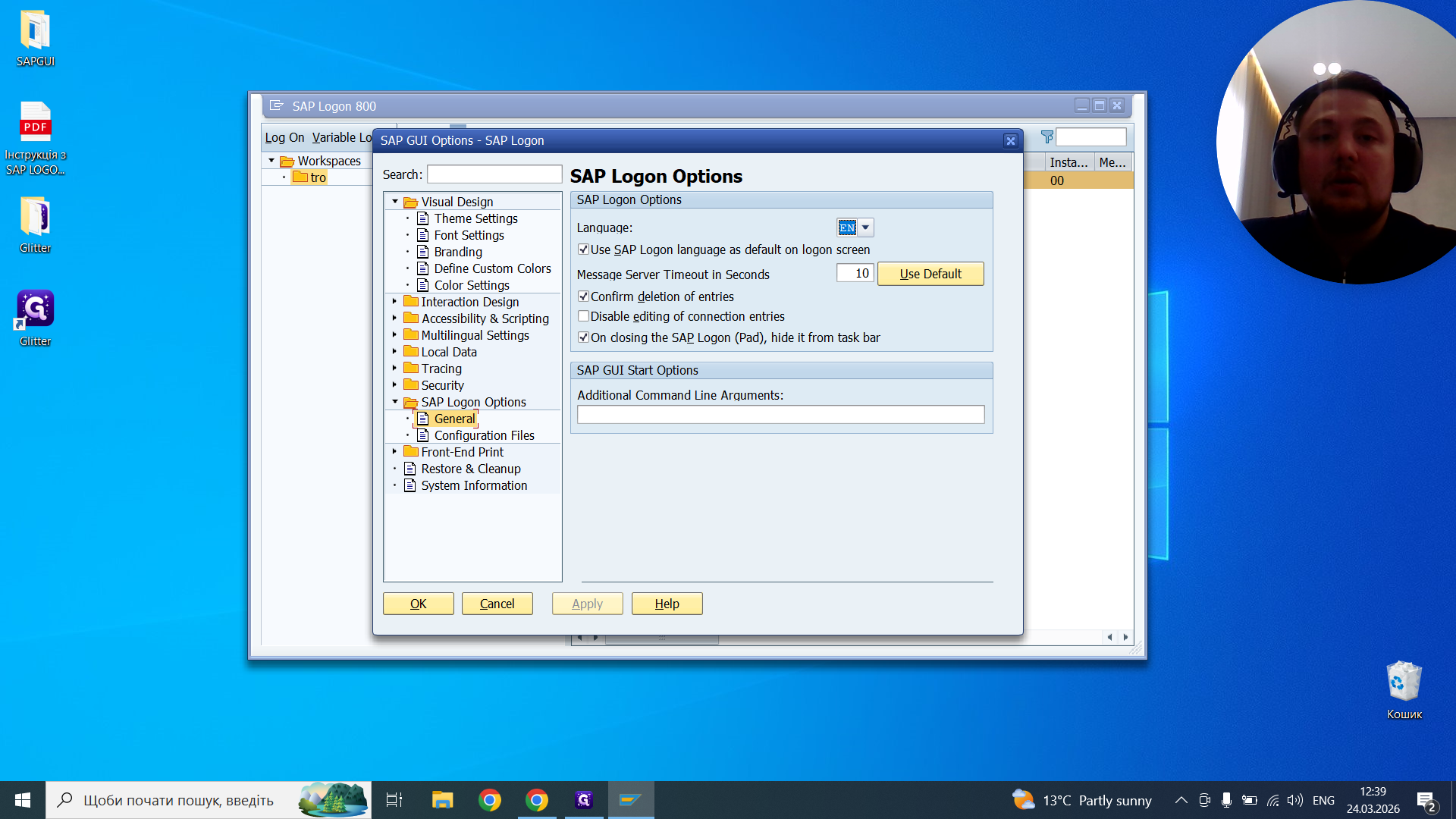The width and height of the screenshot is (1456, 819).
Task: Collapse the Visual Design tree node
Action: tap(394, 202)
